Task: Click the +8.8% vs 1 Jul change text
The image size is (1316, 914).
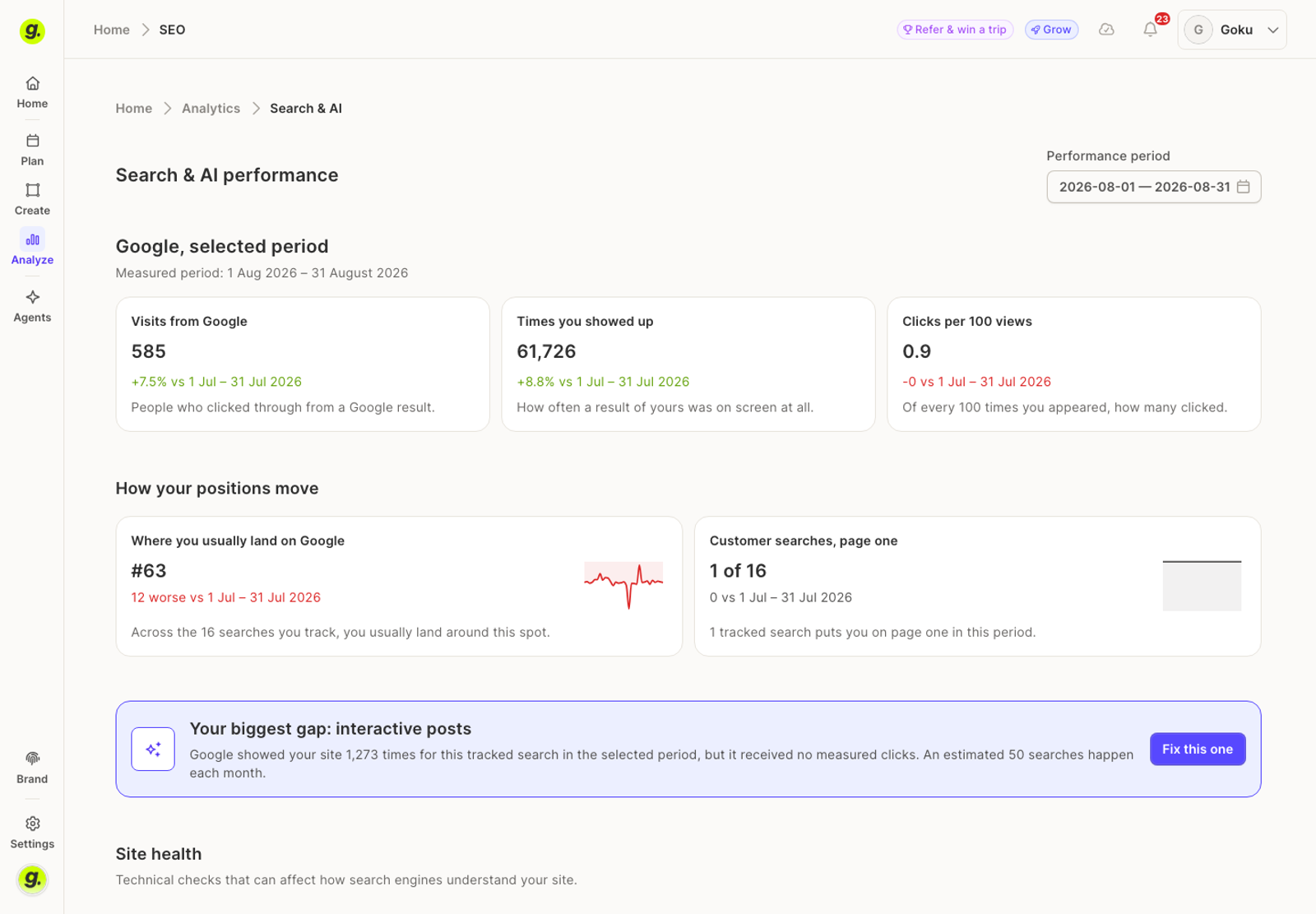Action: tap(603, 382)
